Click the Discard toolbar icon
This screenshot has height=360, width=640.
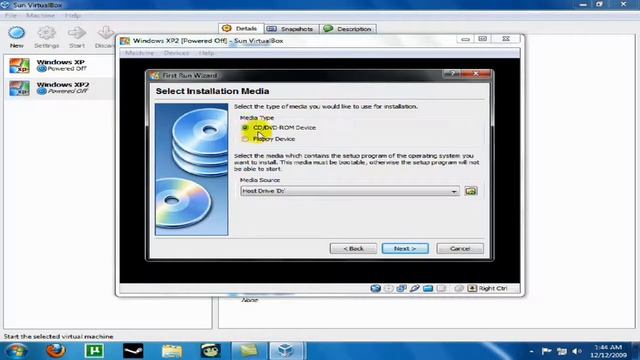pos(106,33)
